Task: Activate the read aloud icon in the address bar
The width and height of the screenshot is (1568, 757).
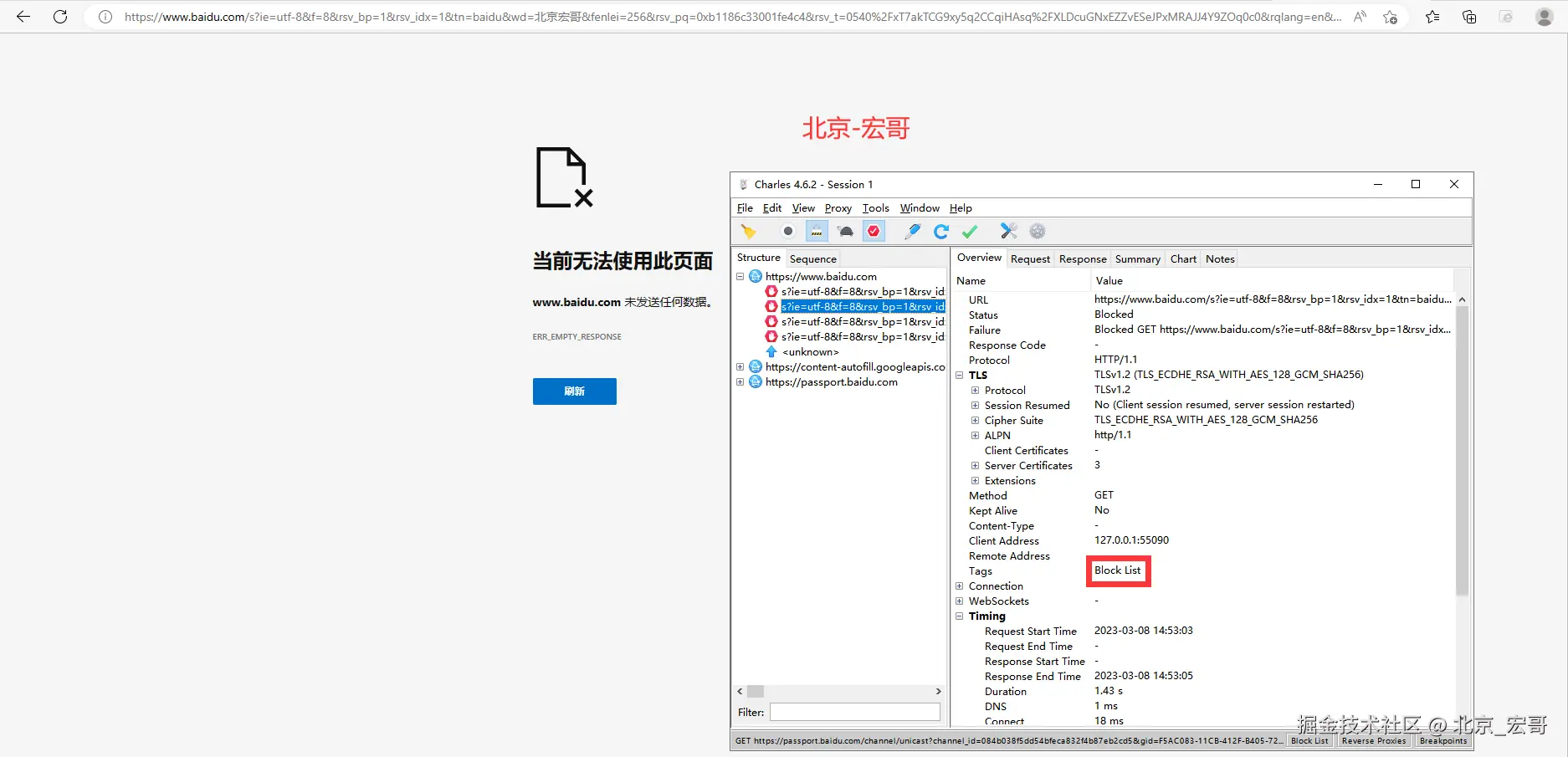Action: click(x=1360, y=17)
